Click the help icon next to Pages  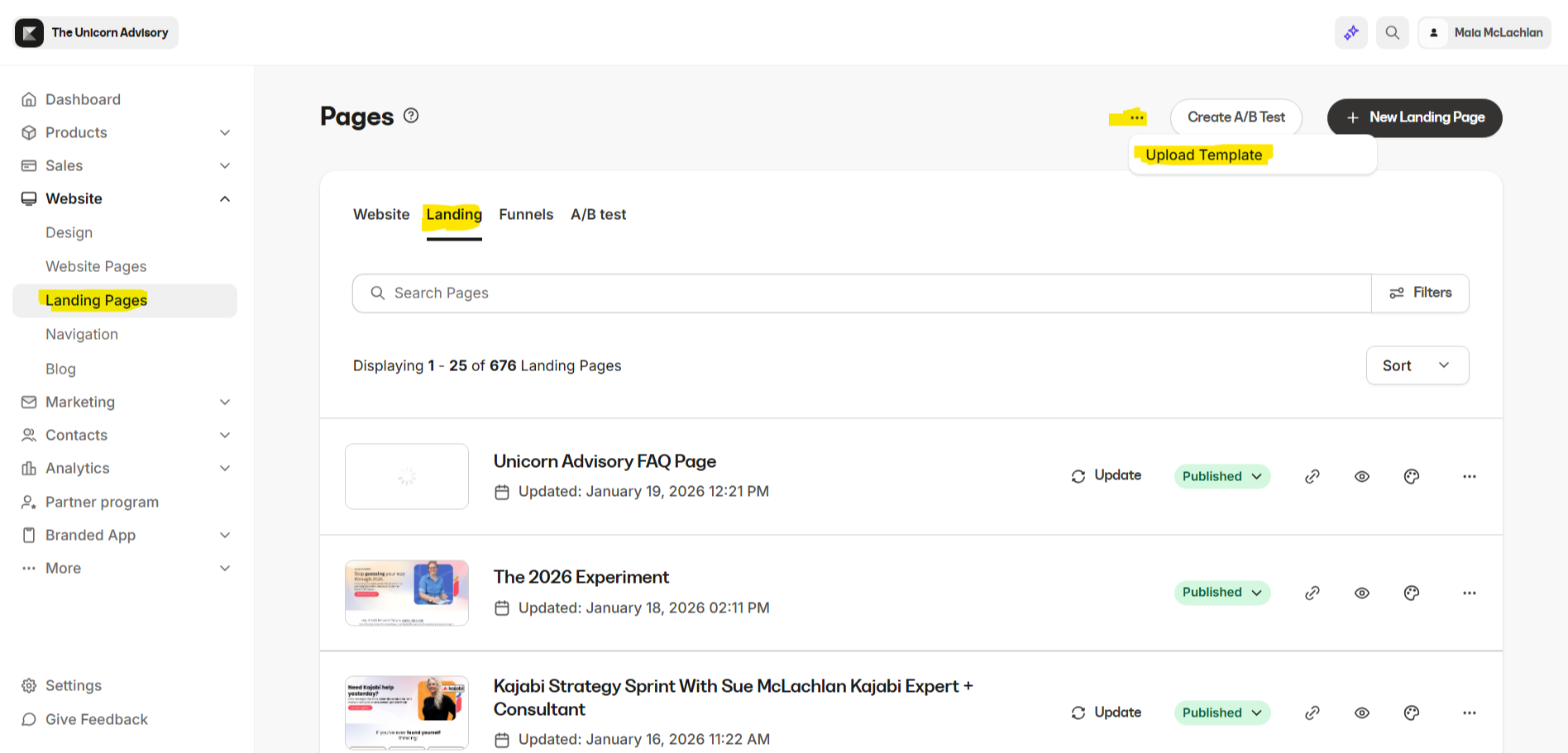tap(411, 116)
